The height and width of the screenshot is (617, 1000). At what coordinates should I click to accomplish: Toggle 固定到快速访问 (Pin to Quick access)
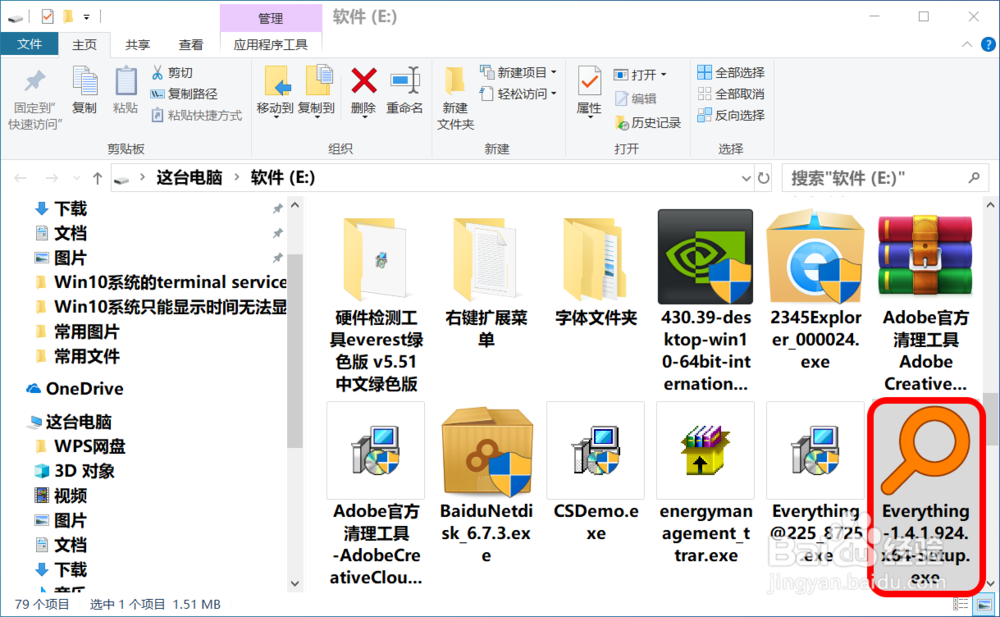[33, 95]
